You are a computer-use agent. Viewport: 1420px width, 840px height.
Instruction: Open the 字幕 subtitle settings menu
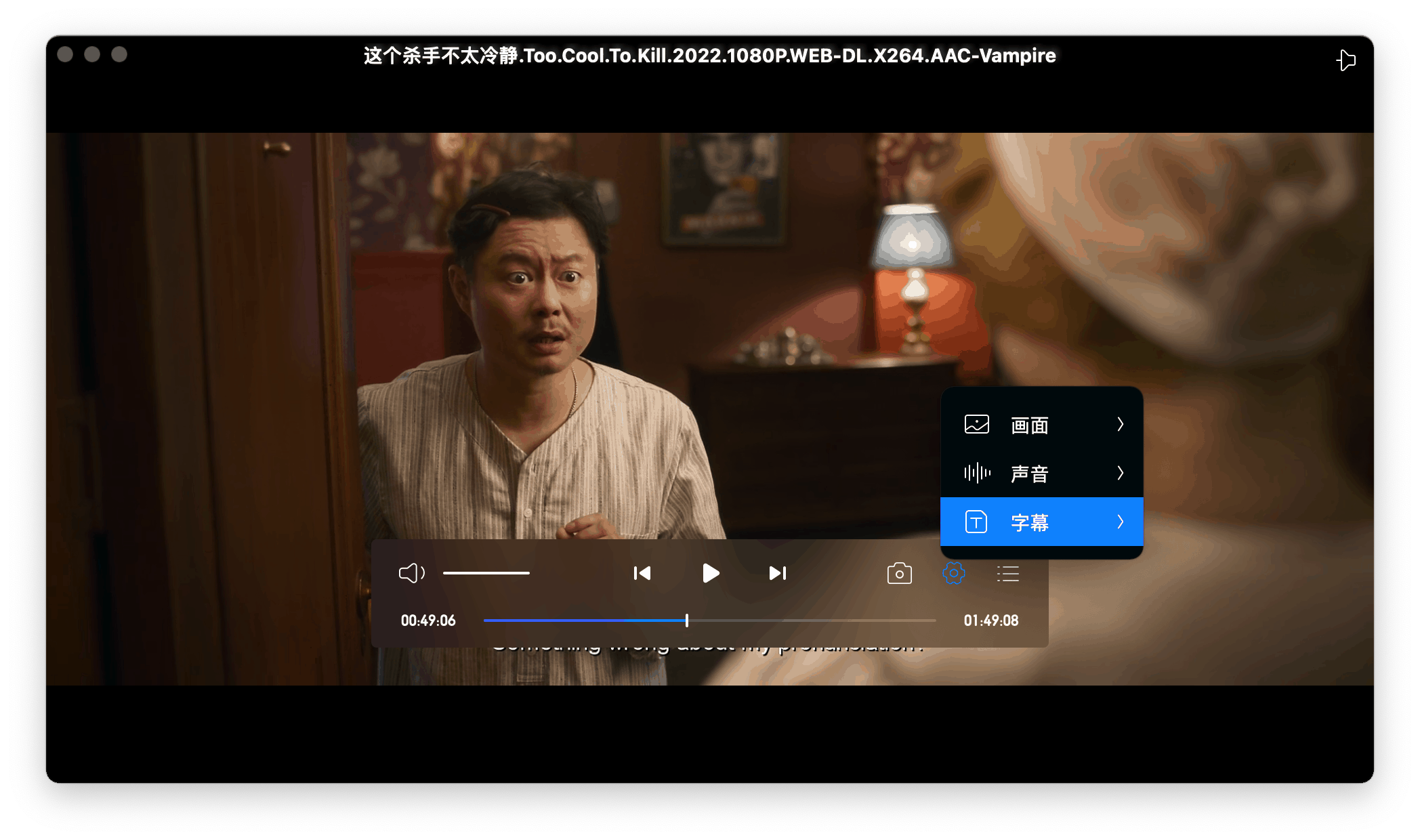[x=1041, y=522]
